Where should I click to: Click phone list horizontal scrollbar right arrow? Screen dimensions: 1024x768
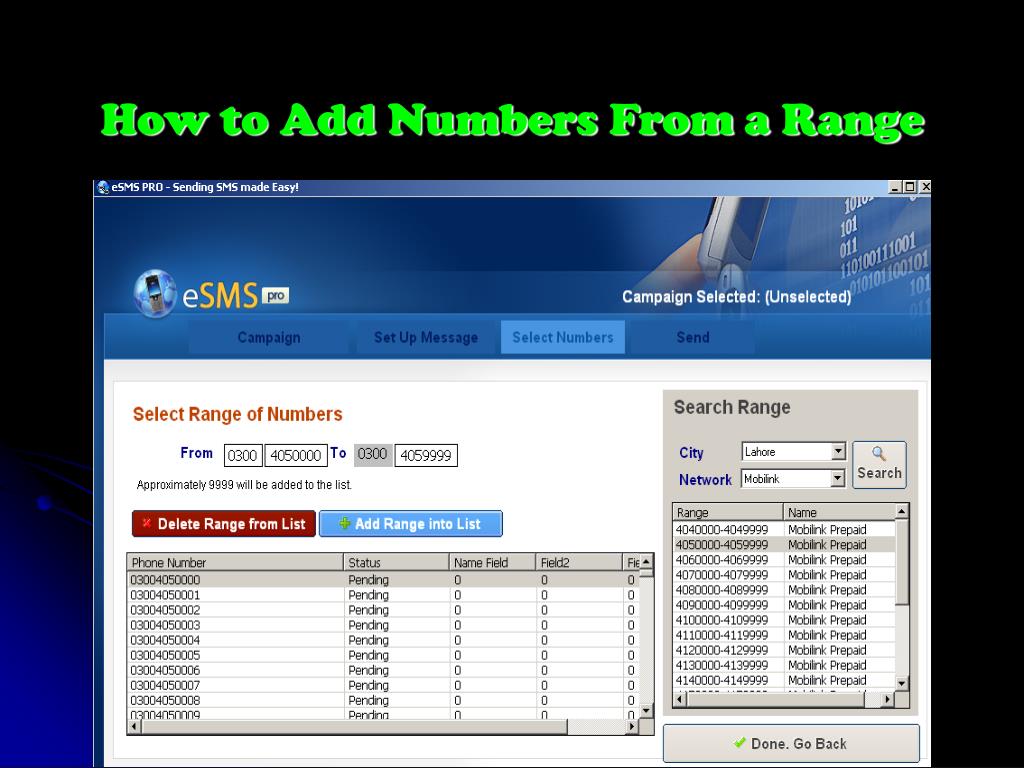[x=632, y=726]
